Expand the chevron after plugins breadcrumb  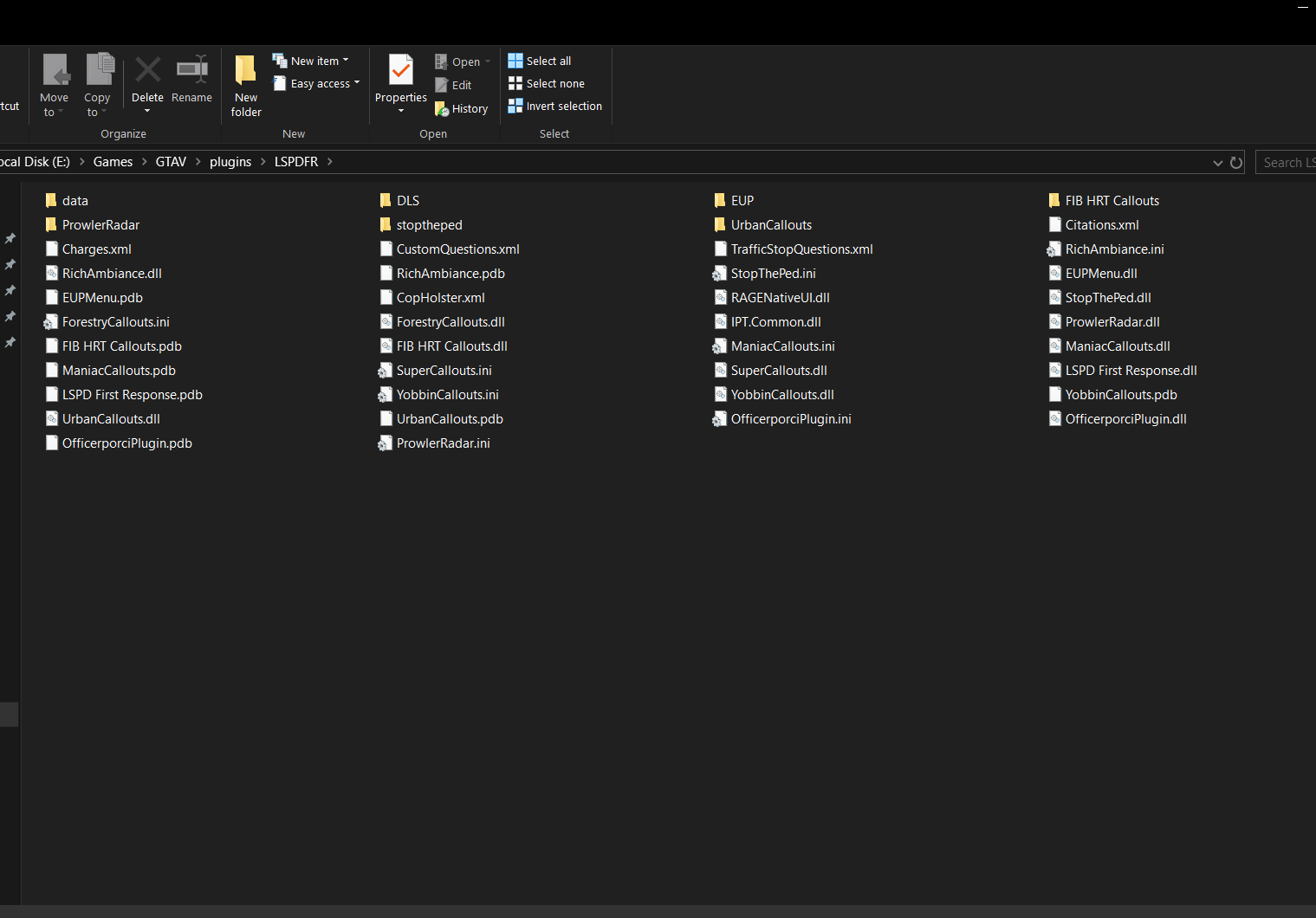[263, 161]
